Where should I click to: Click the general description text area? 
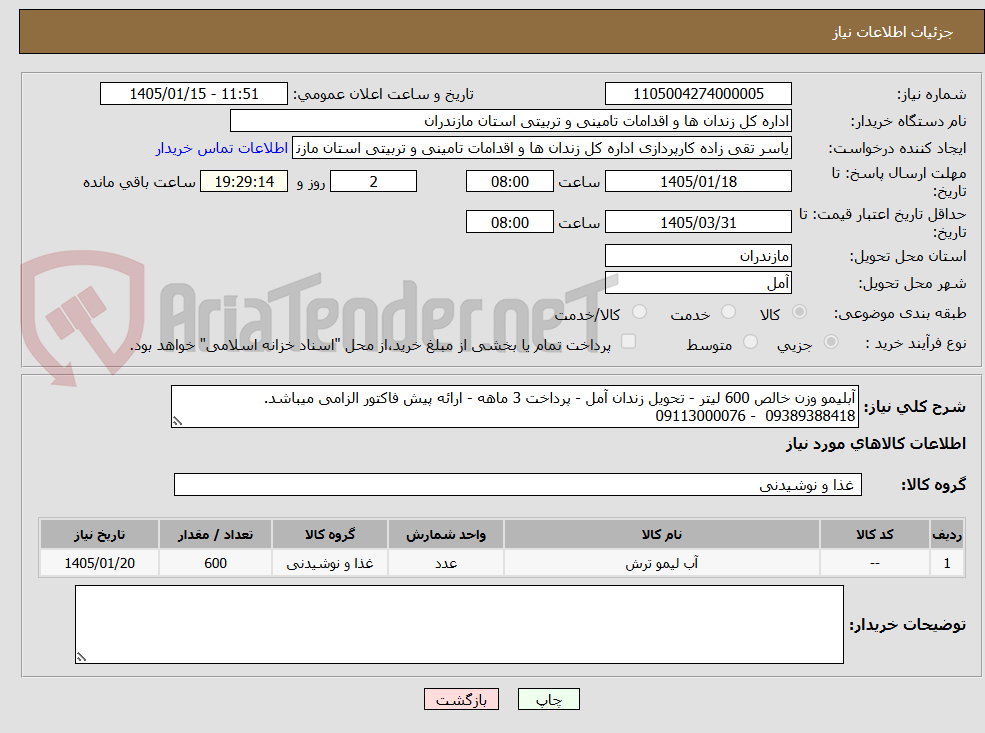pyautogui.click(x=514, y=407)
